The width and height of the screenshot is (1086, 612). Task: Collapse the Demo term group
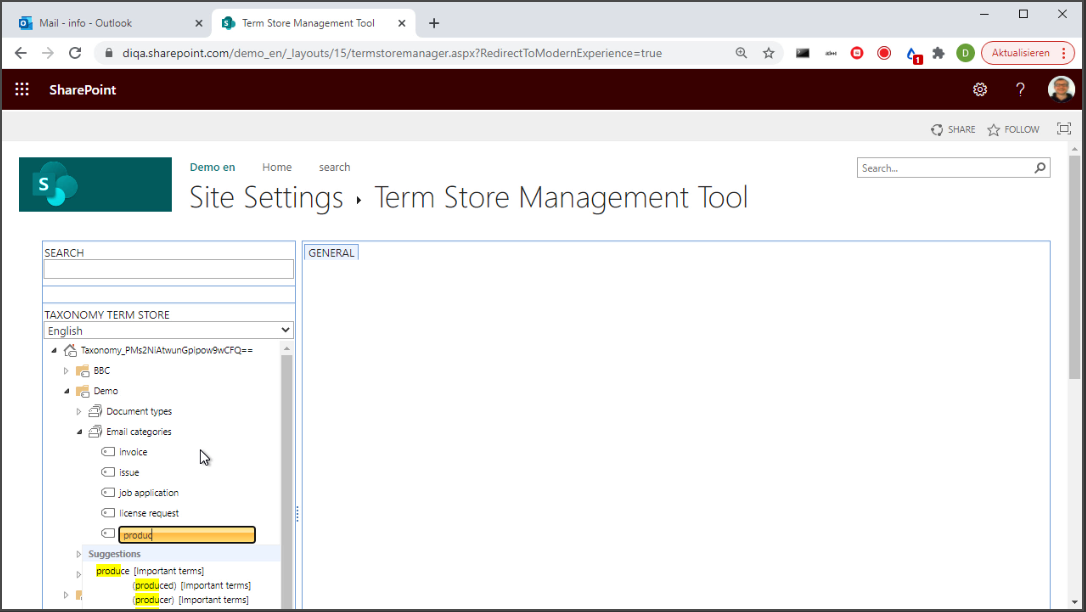(67, 391)
